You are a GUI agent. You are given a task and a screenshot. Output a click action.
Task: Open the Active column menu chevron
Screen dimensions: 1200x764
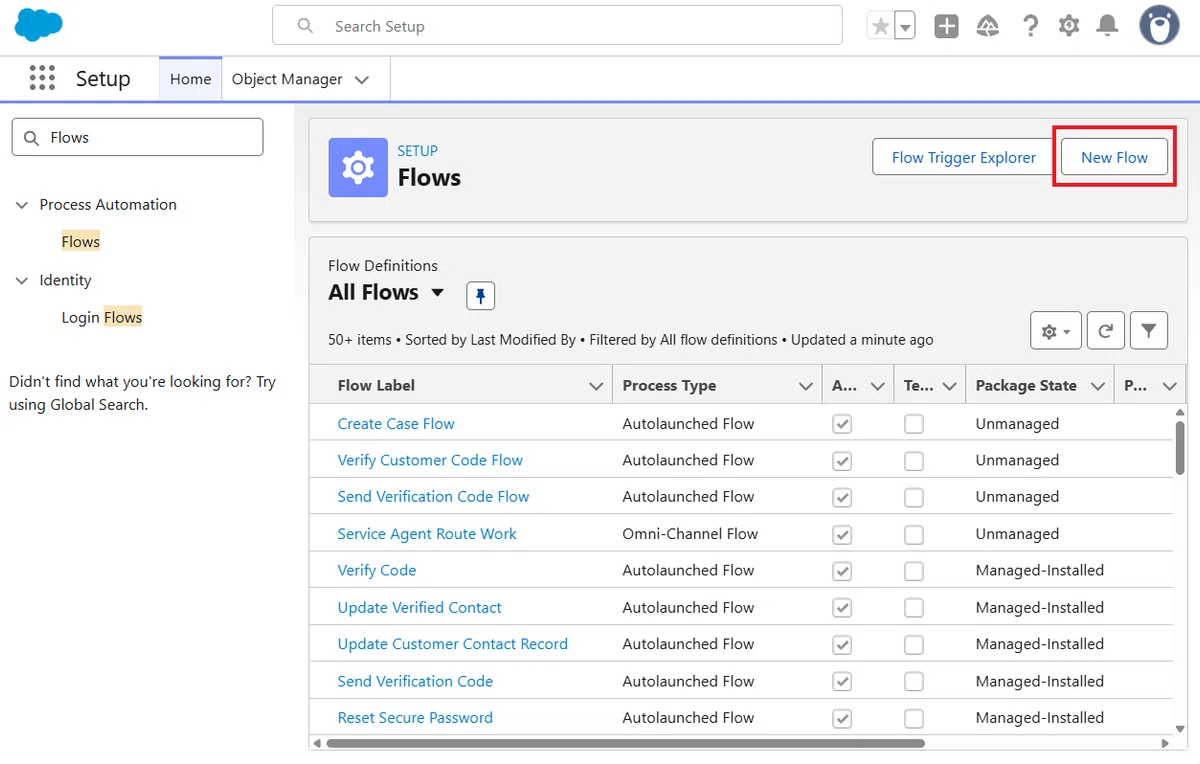[877, 386]
